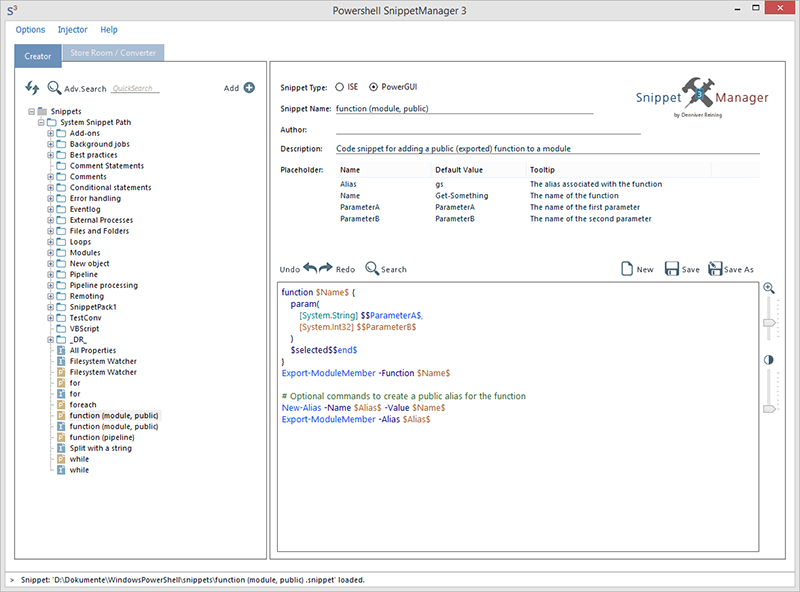Open Adv.Search via its magnifier icon
The width and height of the screenshot is (800, 592).
pyautogui.click(x=54, y=88)
